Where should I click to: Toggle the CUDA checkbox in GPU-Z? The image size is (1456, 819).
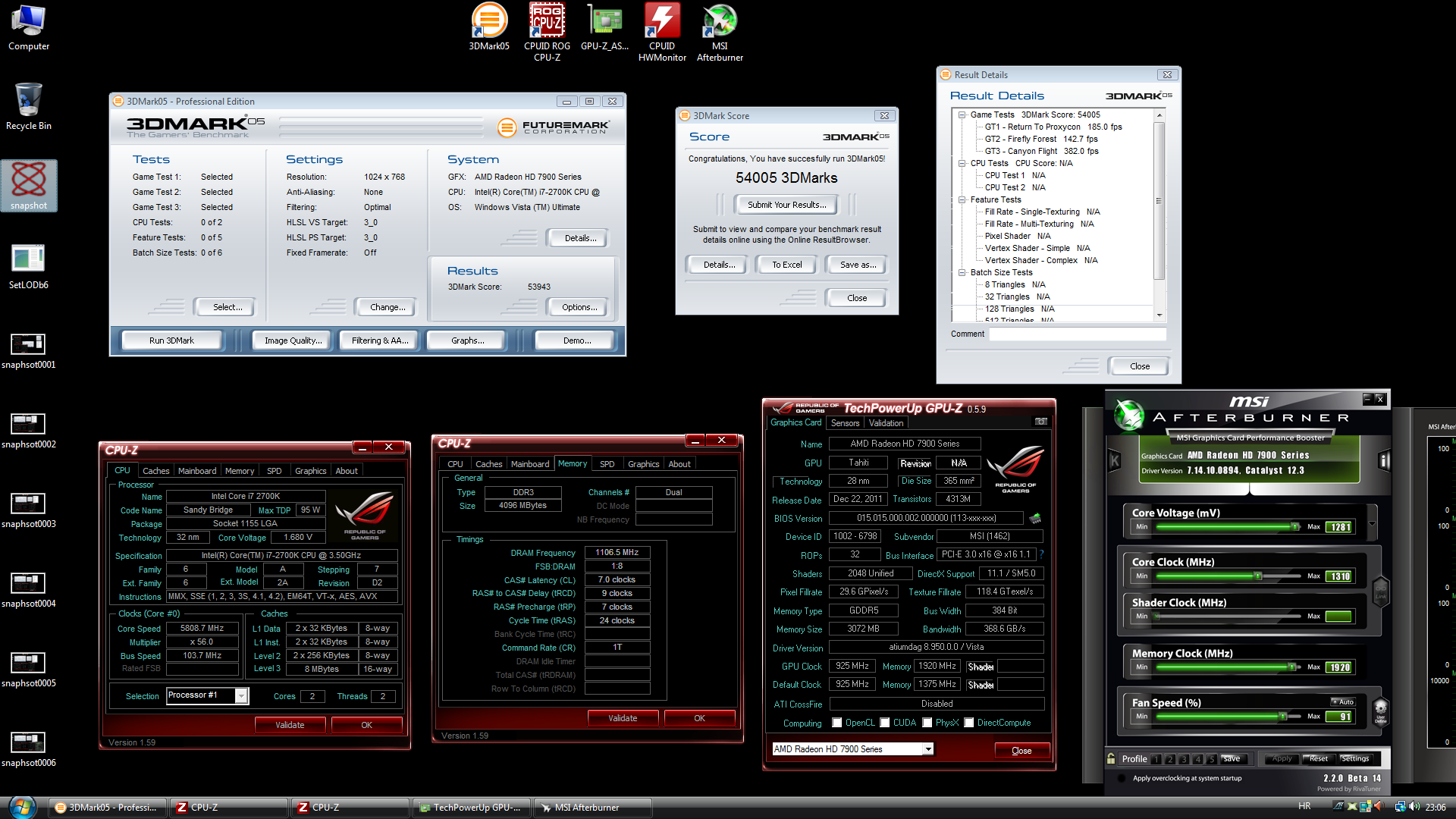tap(885, 723)
